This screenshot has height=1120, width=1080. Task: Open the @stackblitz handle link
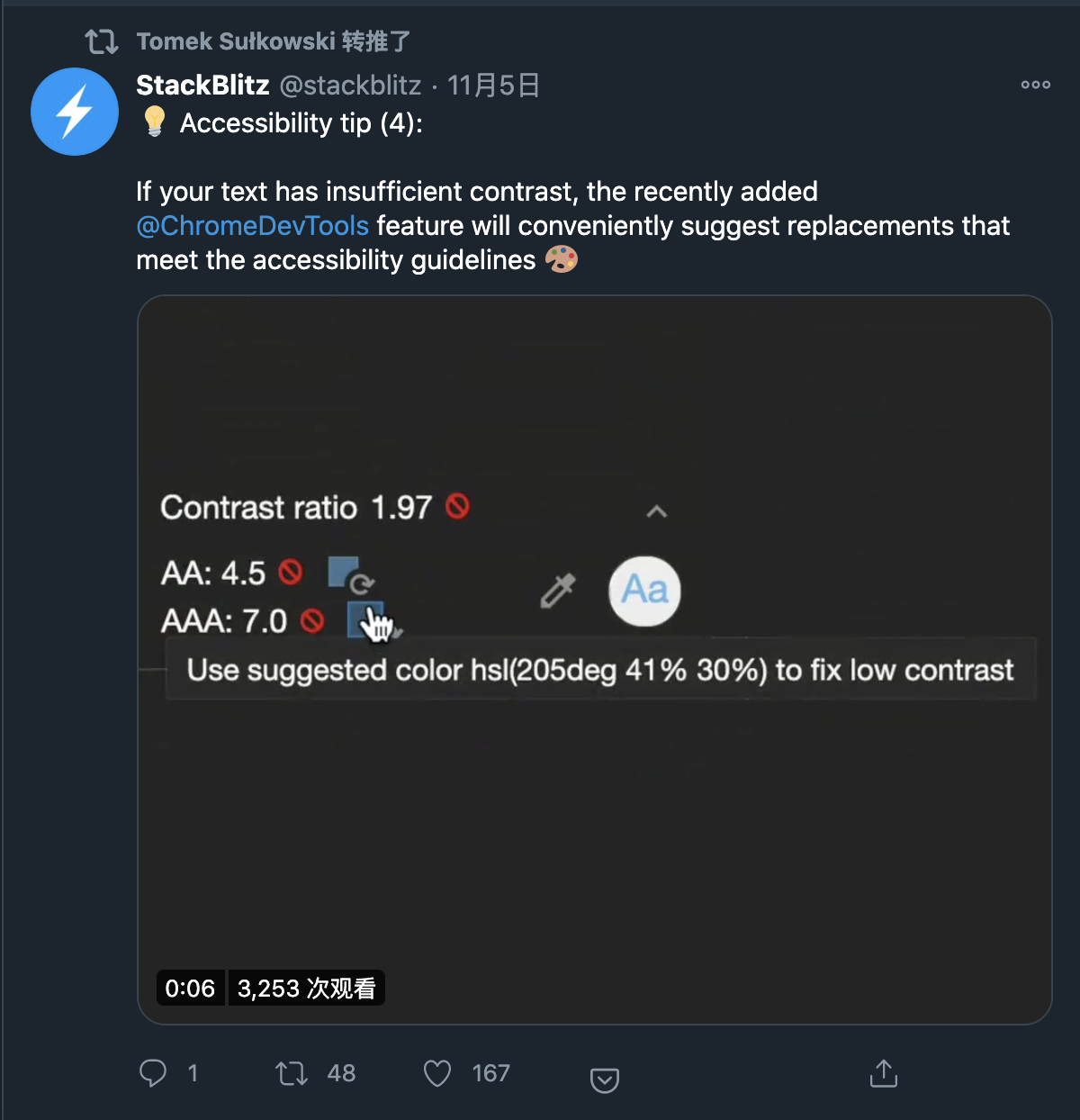pos(350,85)
